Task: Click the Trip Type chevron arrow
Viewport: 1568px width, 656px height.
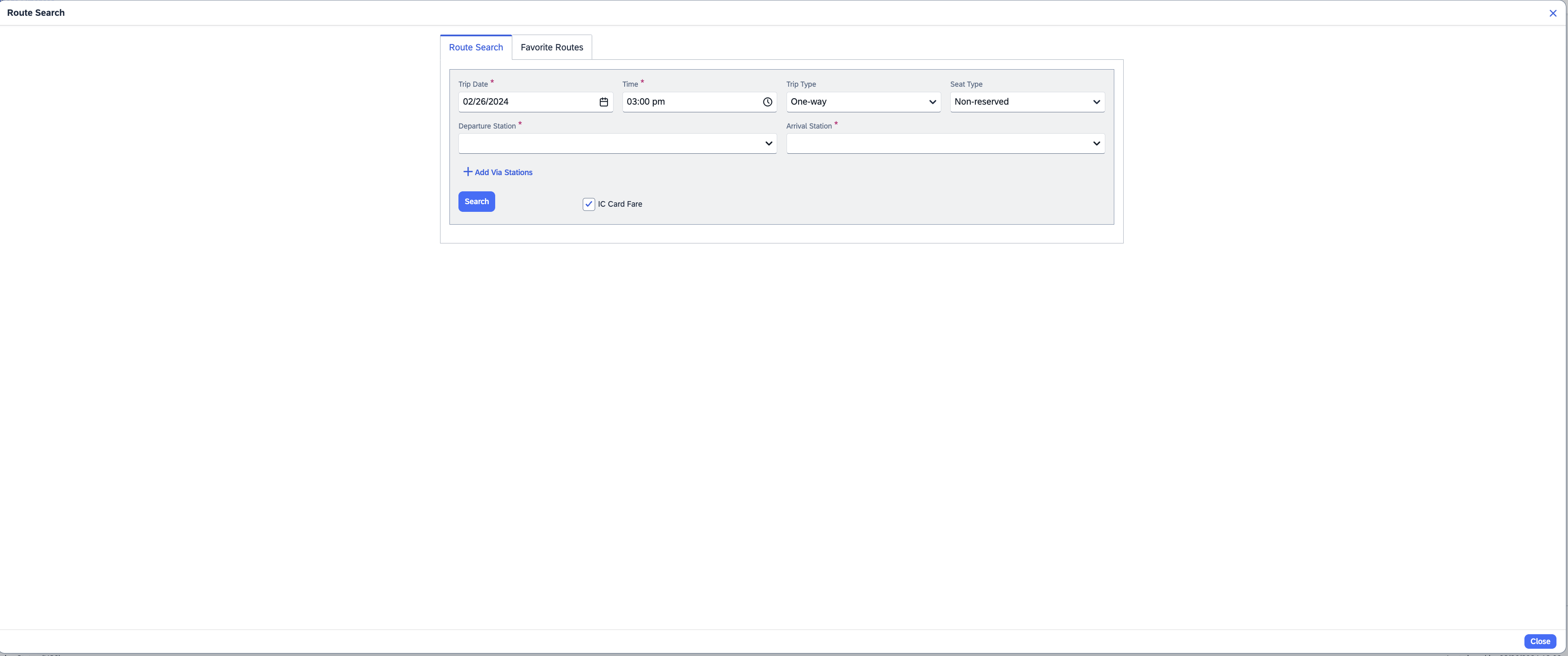Action: point(932,102)
